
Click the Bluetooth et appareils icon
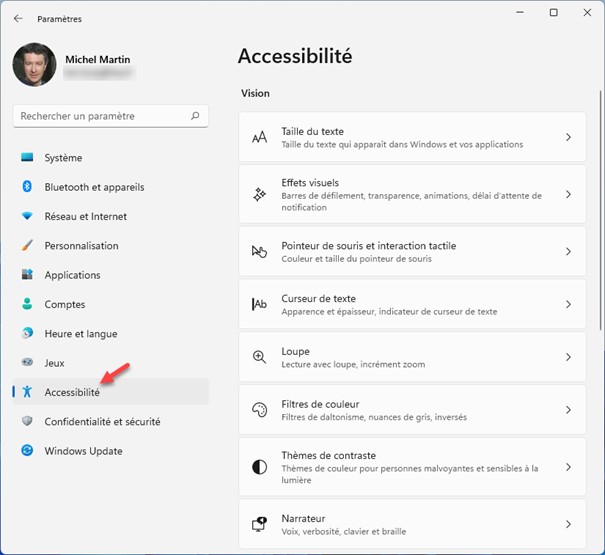pyautogui.click(x=27, y=187)
